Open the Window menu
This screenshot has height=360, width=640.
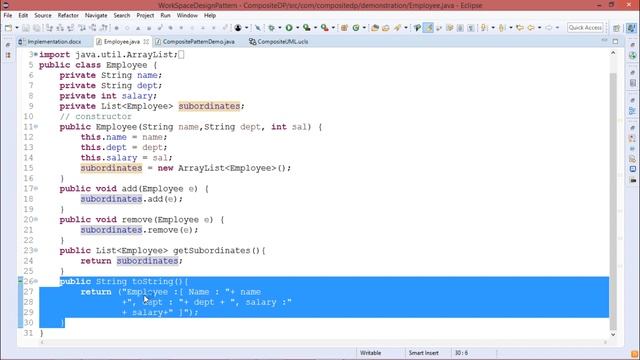pos(187,15)
